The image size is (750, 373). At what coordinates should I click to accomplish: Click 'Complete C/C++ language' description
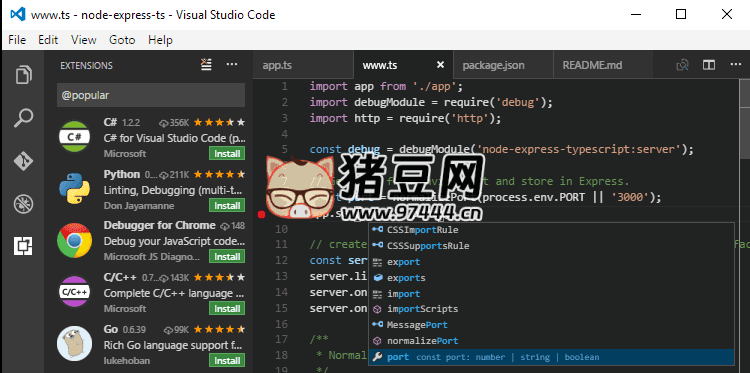[175, 293]
